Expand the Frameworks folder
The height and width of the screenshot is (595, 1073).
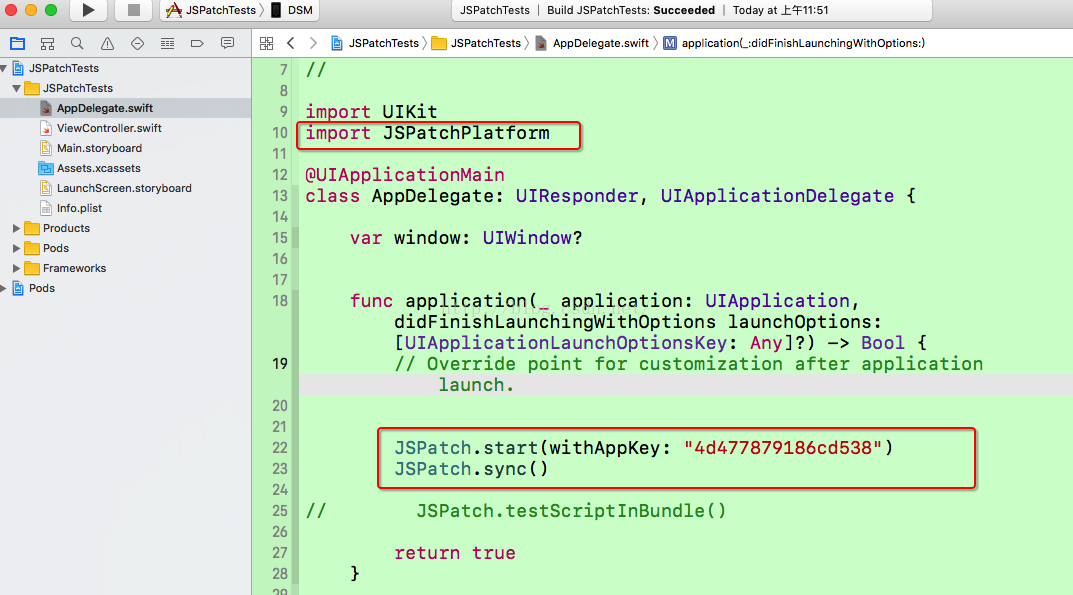[x=16, y=268]
